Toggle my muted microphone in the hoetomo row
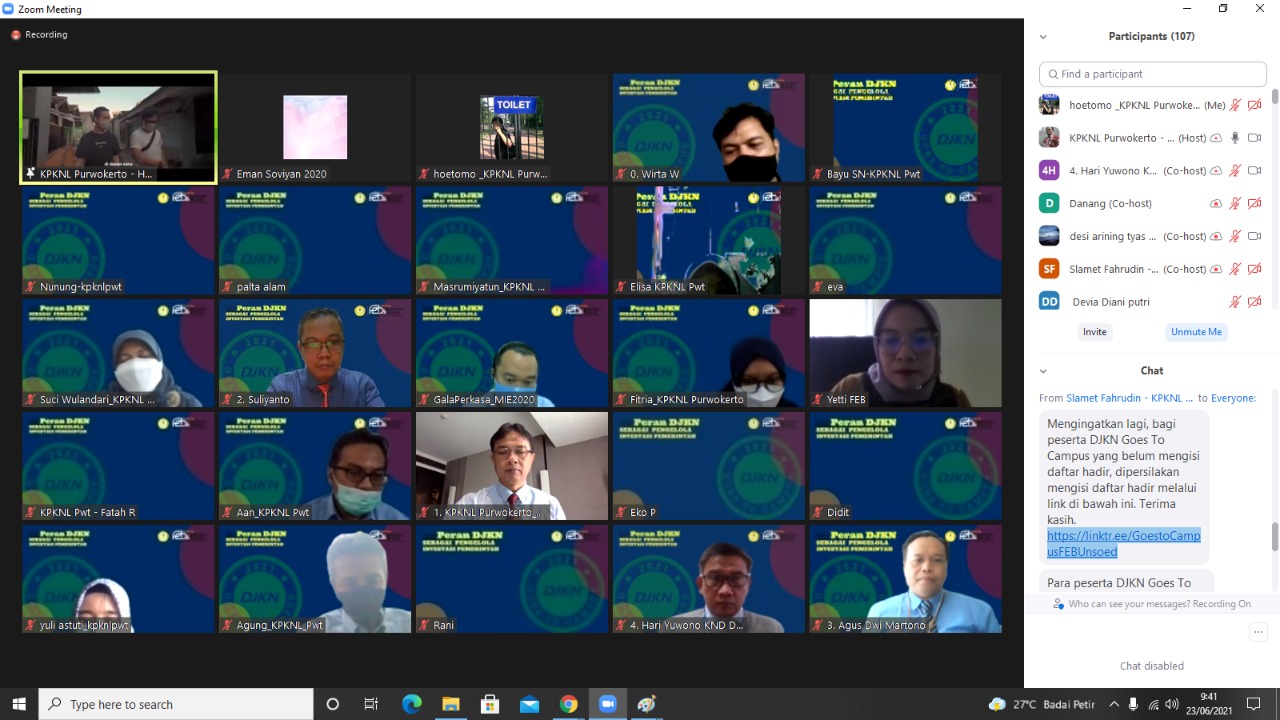 1235,105
